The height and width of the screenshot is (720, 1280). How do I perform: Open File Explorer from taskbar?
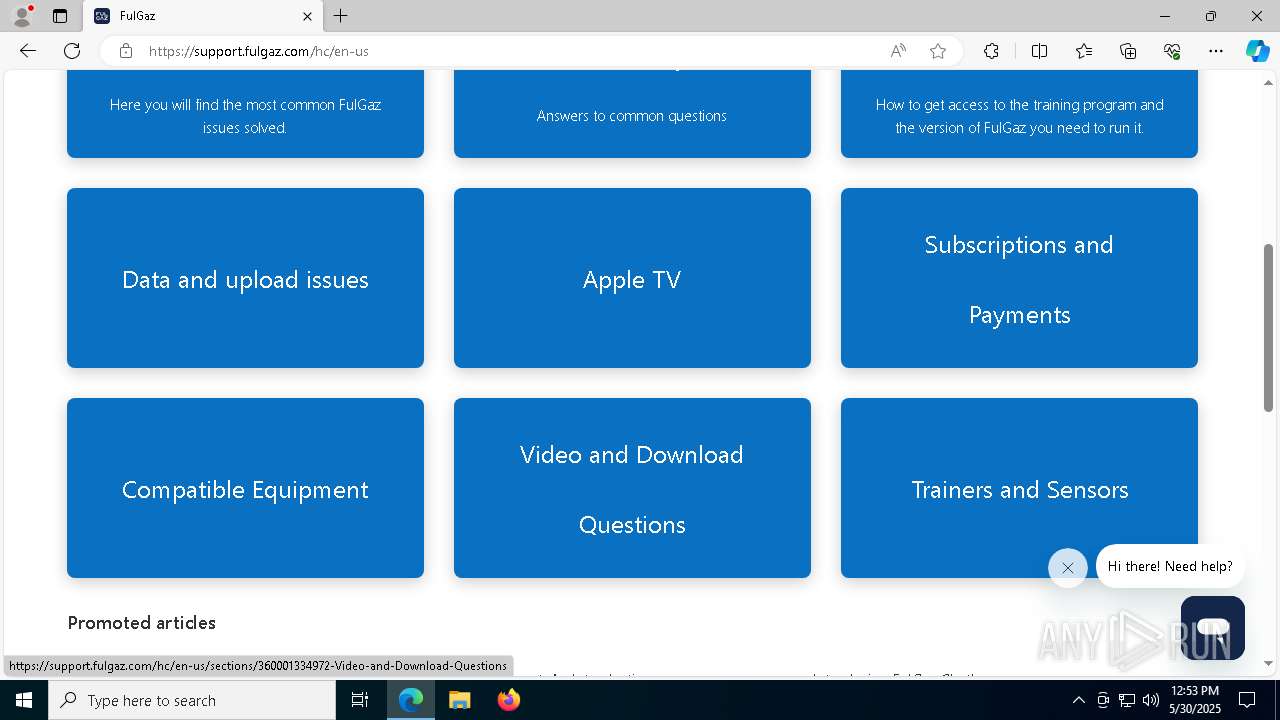[x=459, y=700]
